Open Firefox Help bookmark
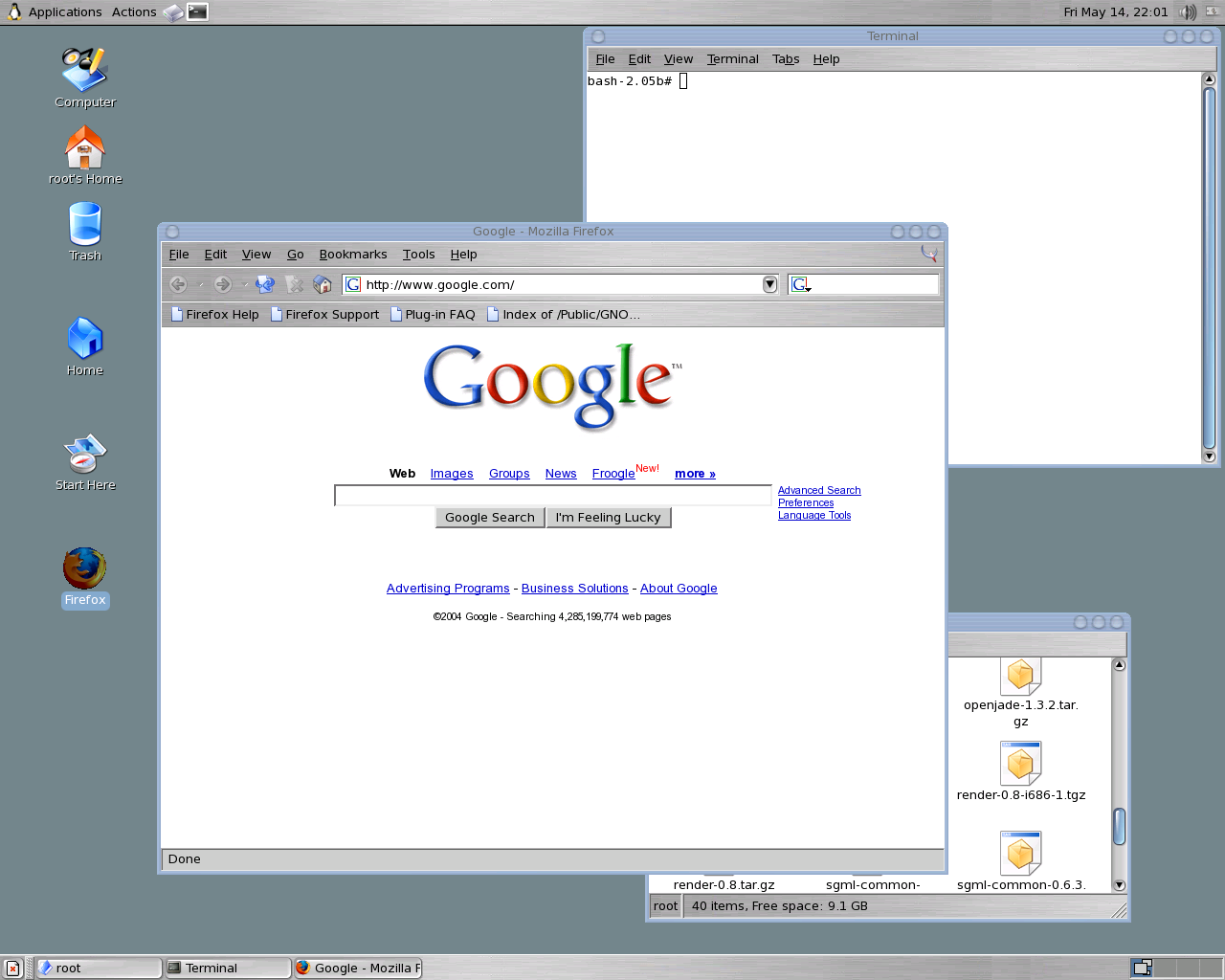The height and width of the screenshot is (980, 1225). click(x=215, y=314)
